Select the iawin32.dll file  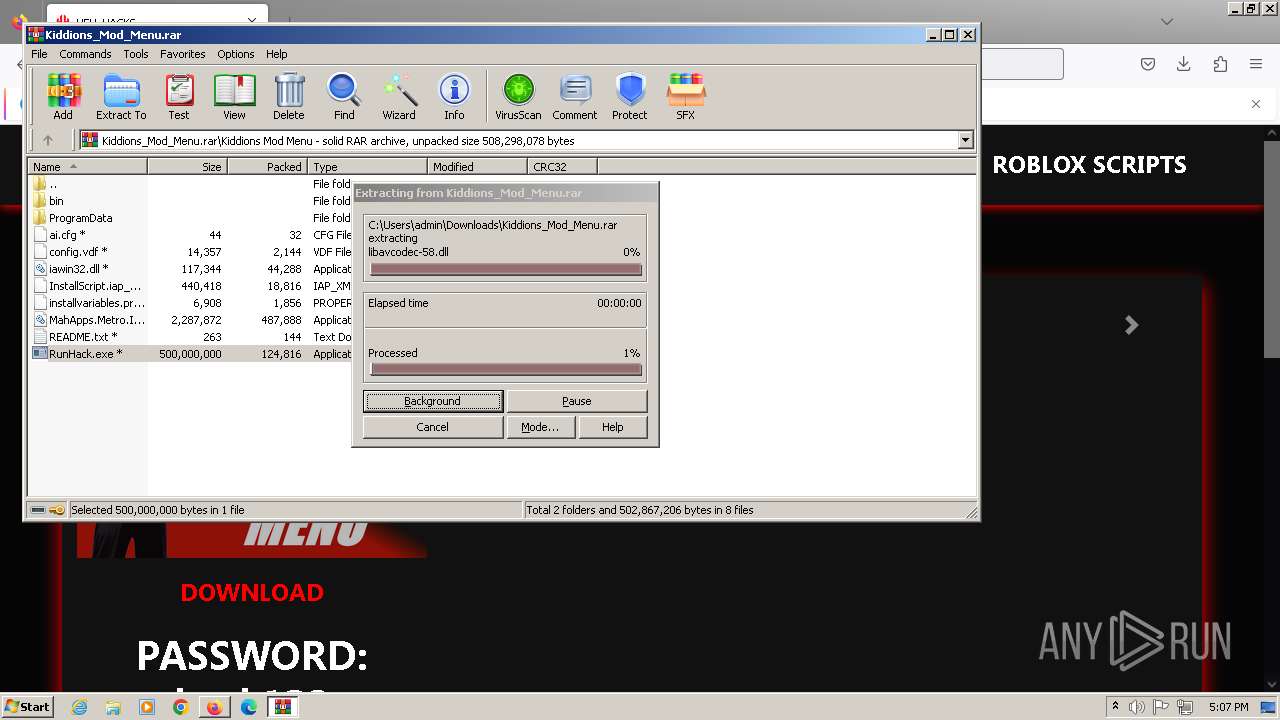[x=78, y=269]
